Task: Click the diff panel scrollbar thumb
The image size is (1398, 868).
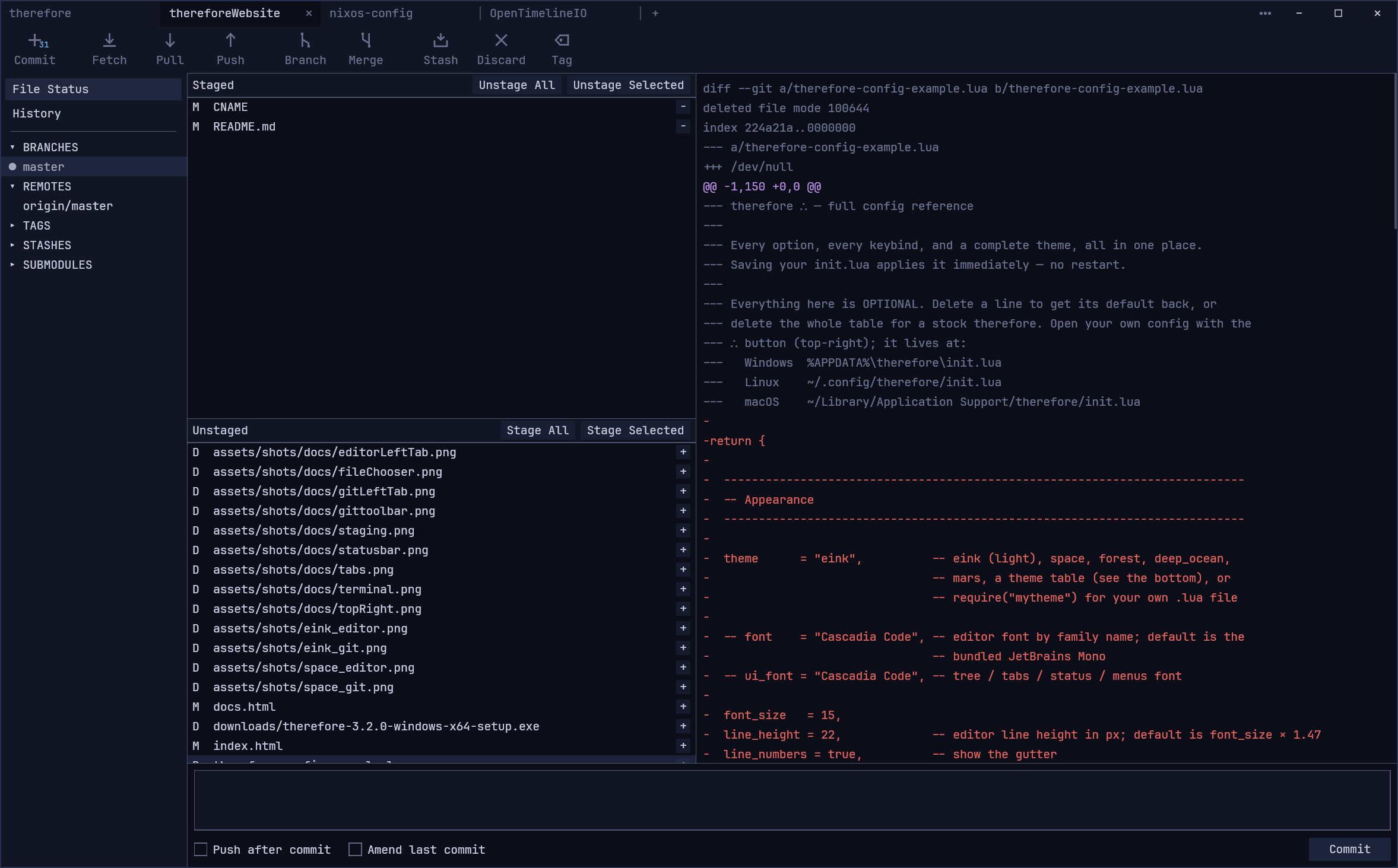Action: (x=1395, y=151)
